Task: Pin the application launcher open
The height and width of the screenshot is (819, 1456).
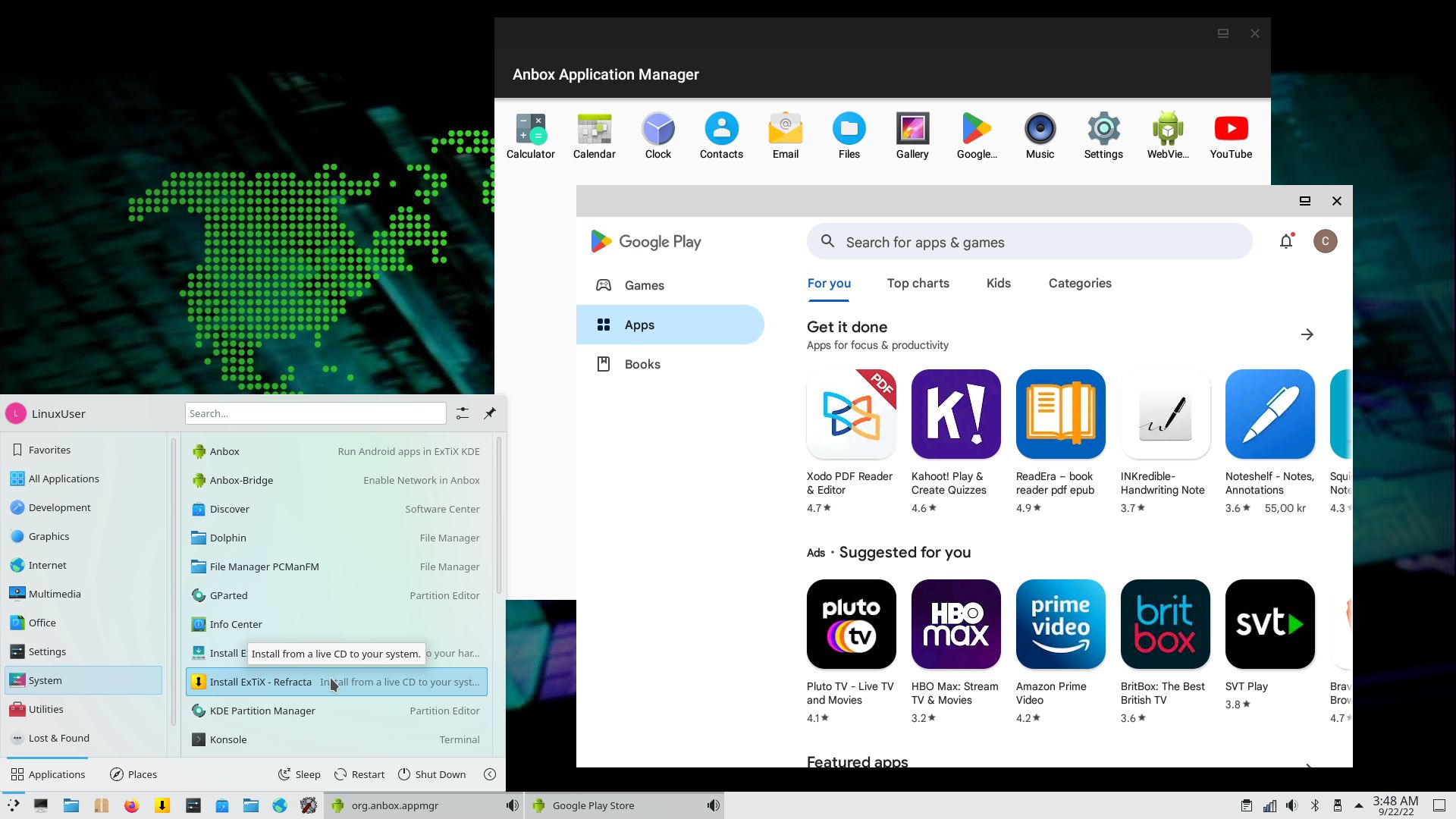Action: (x=490, y=413)
